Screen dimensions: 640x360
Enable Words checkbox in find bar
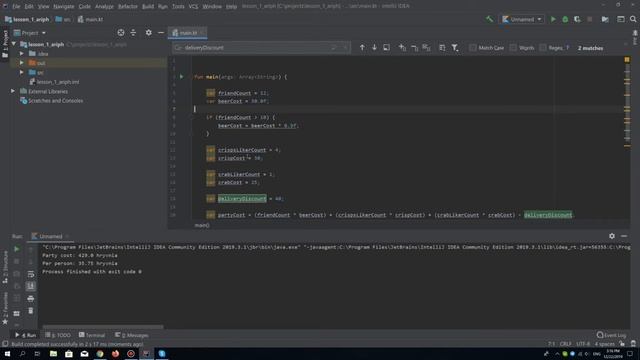point(513,48)
